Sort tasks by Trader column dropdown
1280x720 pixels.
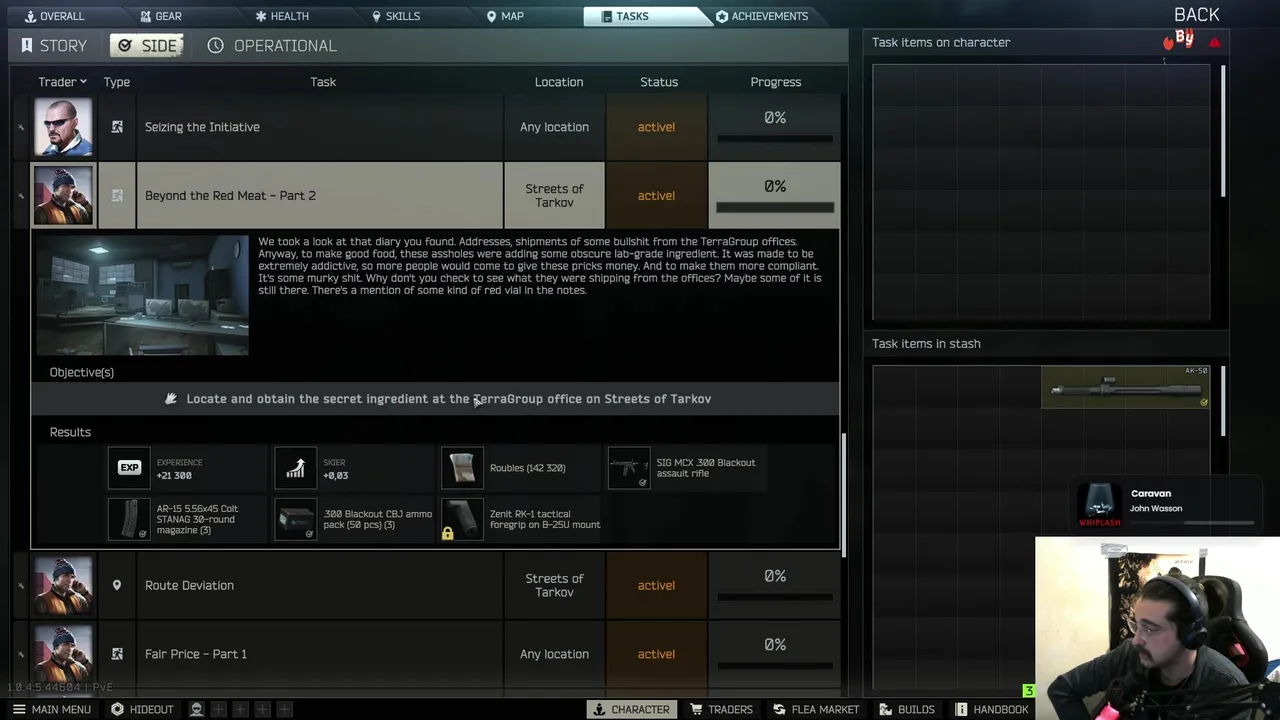(x=62, y=82)
